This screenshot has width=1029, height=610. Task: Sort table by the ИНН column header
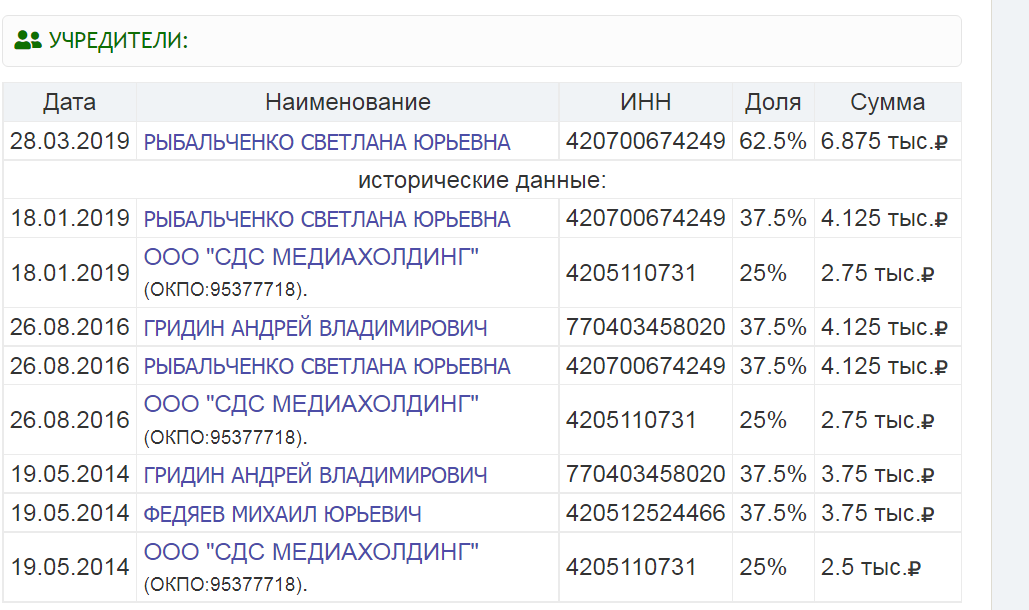pyautogui.click(x=644, y=102)
